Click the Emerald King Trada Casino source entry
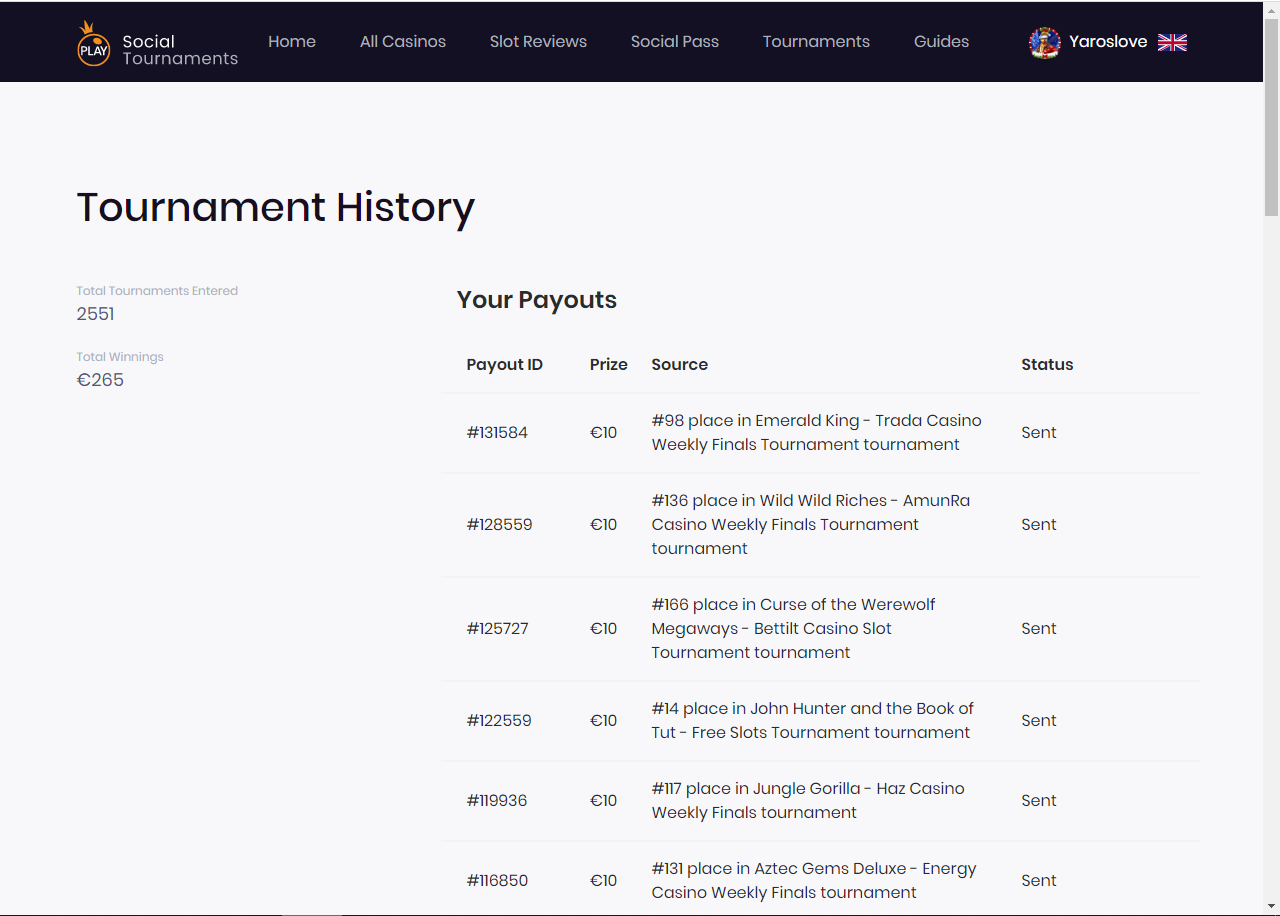Viewport: 1280px width, 916px height. coord(816,433)
